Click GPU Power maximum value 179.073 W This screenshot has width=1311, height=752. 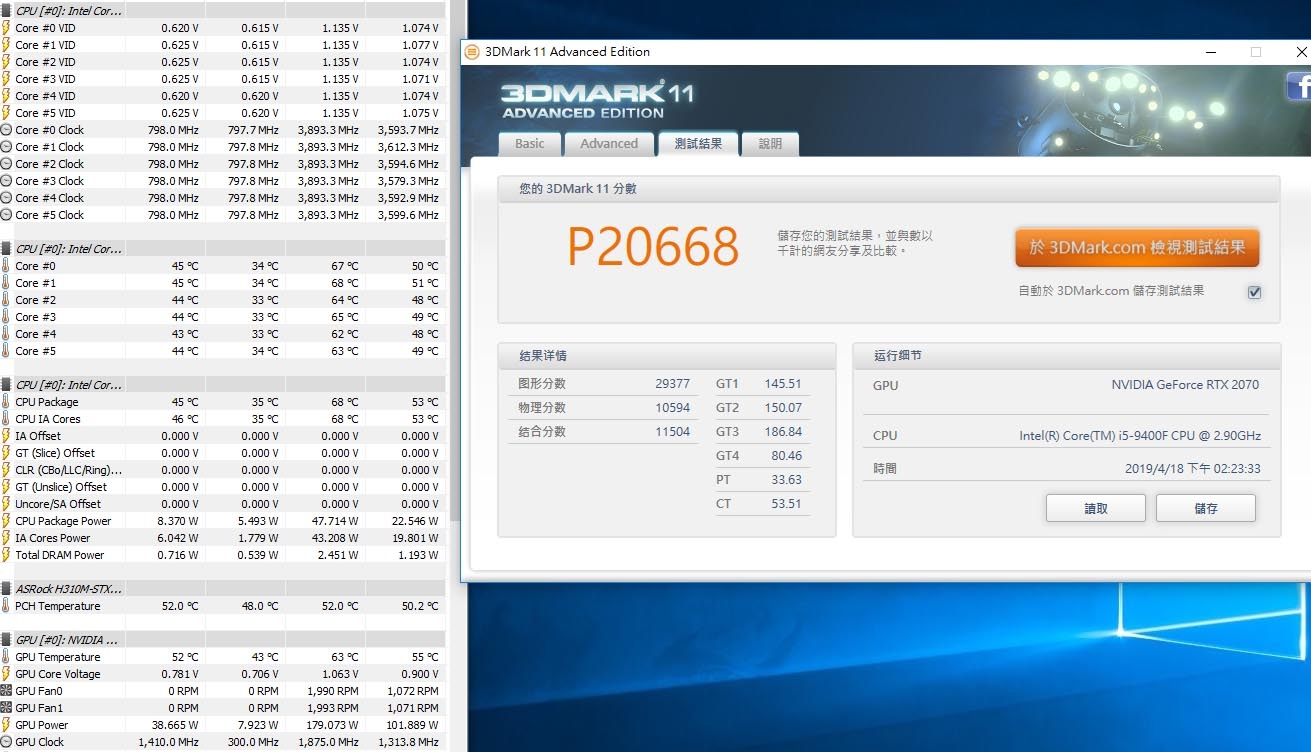332,725
